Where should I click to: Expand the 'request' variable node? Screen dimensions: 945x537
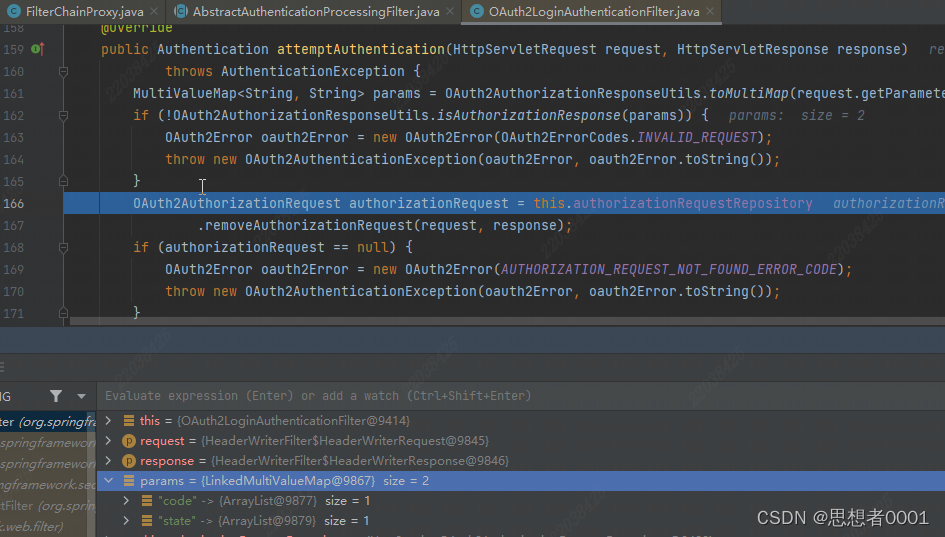pos(108,441)
